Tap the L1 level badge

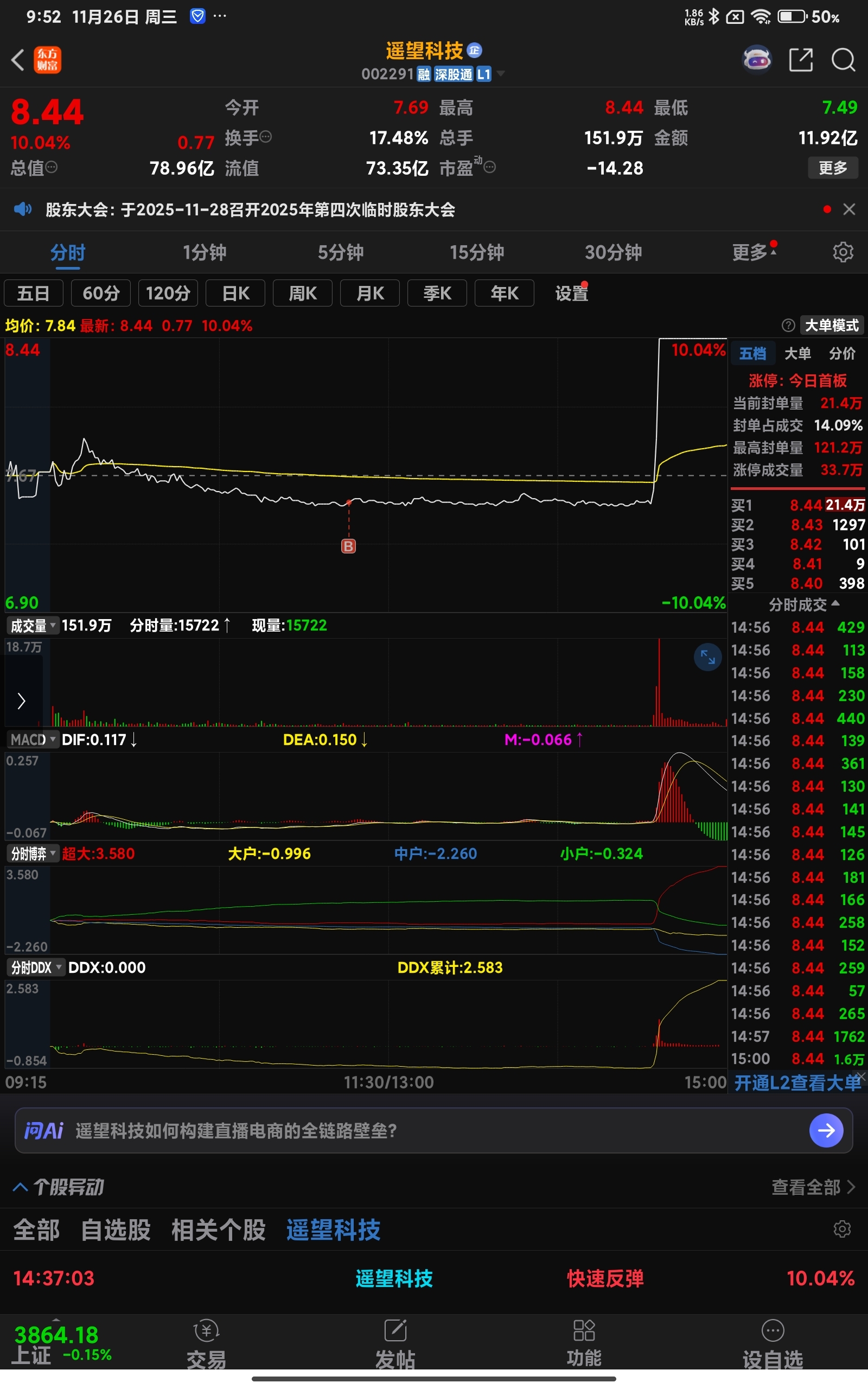click(x=484, y=74)
